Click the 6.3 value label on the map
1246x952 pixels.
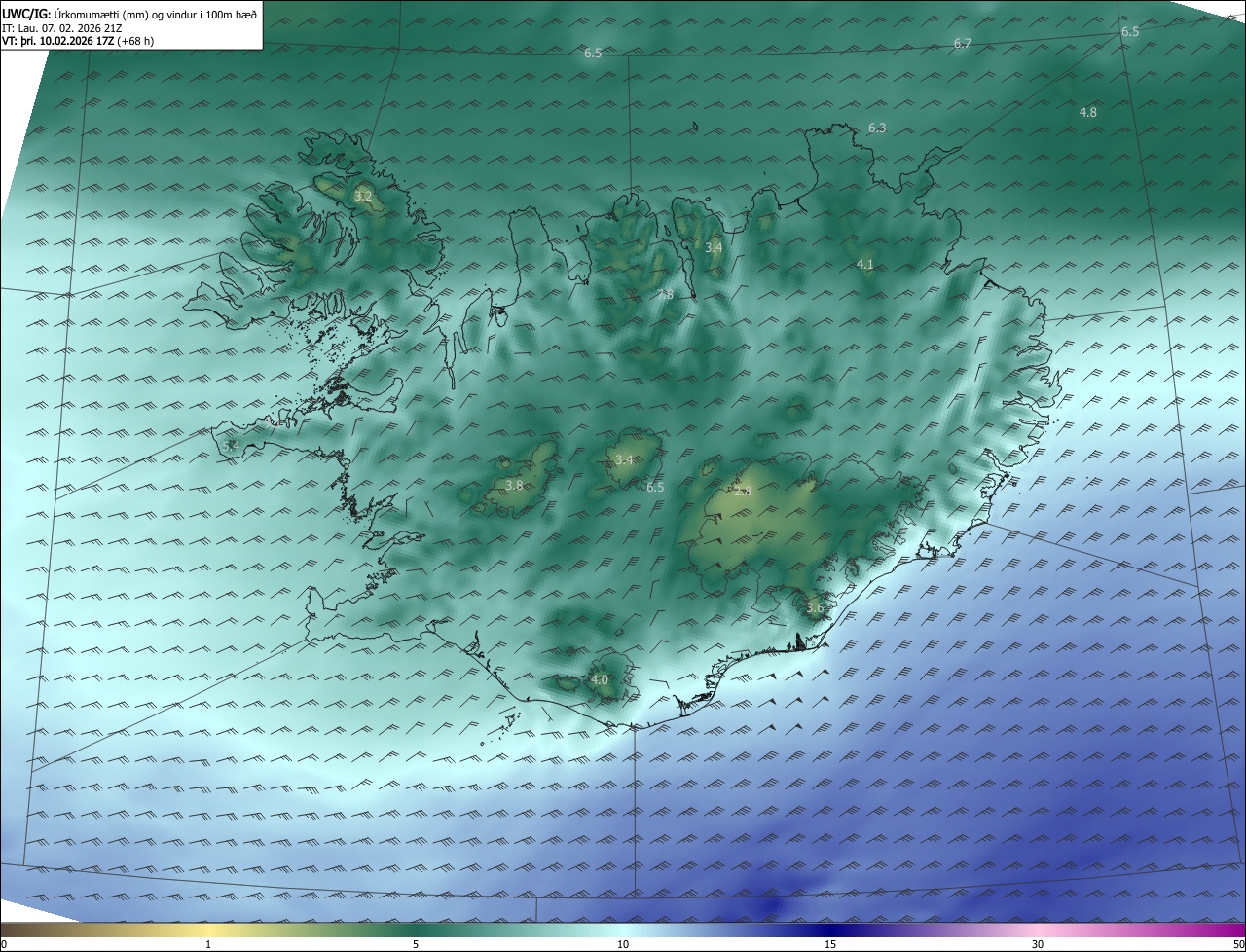click(877, 128)
